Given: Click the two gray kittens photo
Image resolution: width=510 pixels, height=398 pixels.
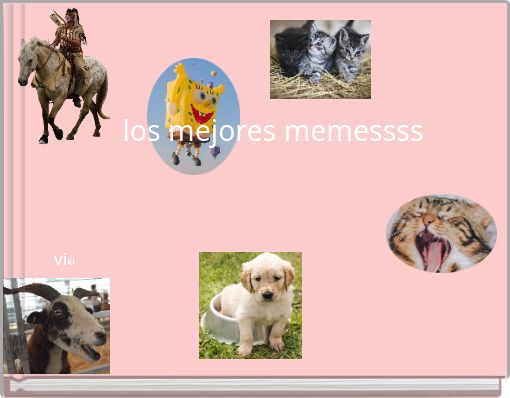Looking at the screenshot, I should (320, 59).
